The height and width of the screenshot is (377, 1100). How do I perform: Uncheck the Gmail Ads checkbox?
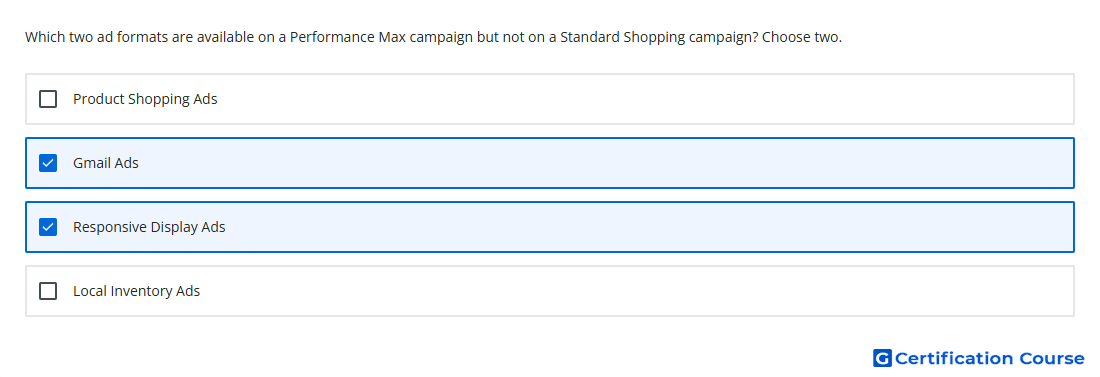point(48,163)
